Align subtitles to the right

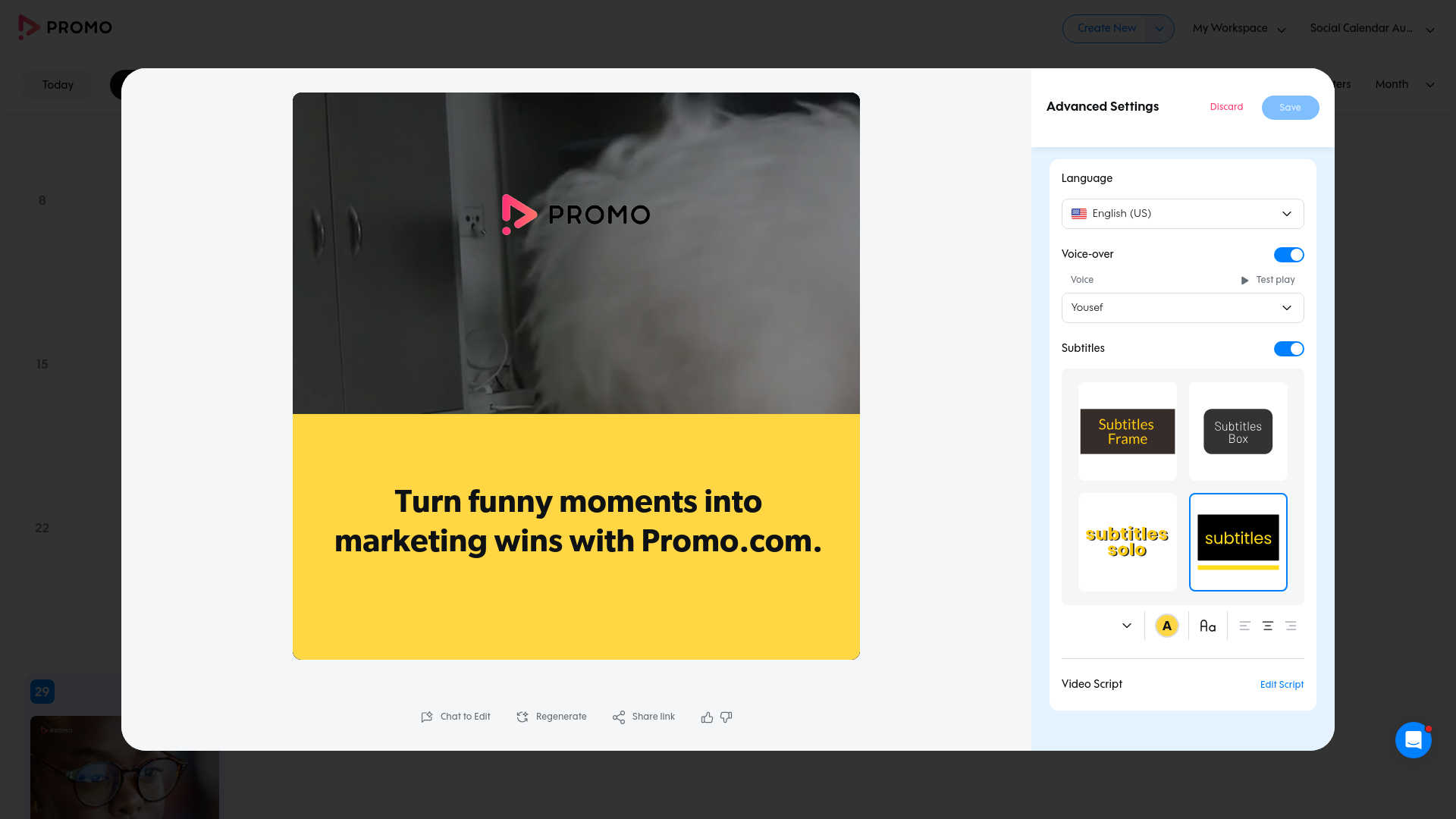(x=1291, y=626)
